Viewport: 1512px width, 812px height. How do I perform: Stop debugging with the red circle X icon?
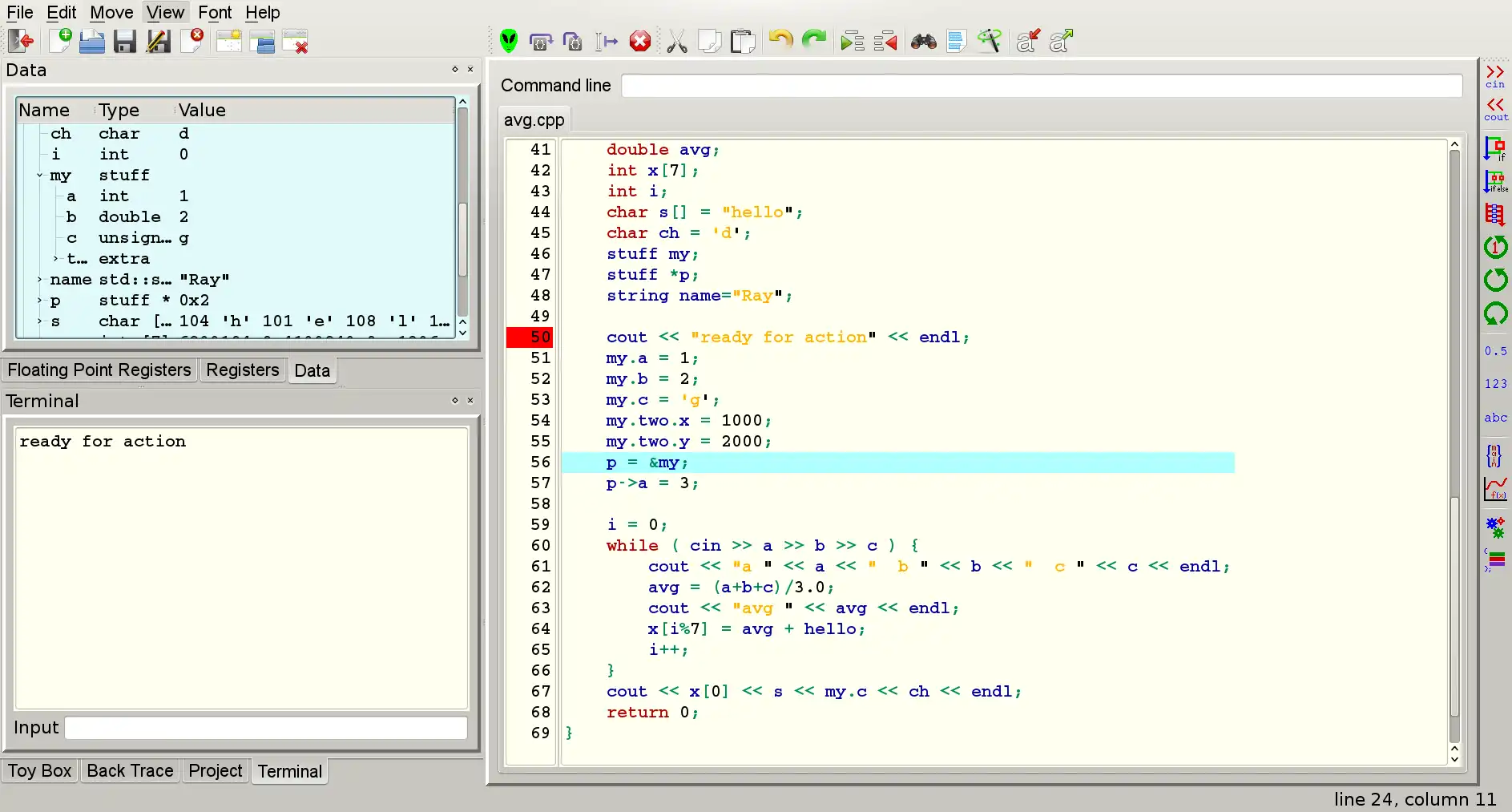pyautogui.click(x=640, y=41)
